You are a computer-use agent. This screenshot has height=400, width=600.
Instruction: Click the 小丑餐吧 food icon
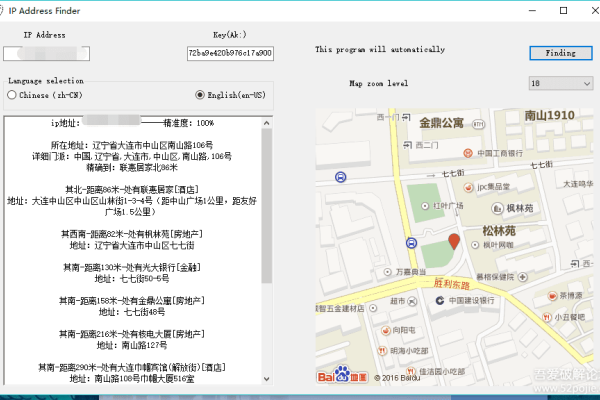click(547, 317)
